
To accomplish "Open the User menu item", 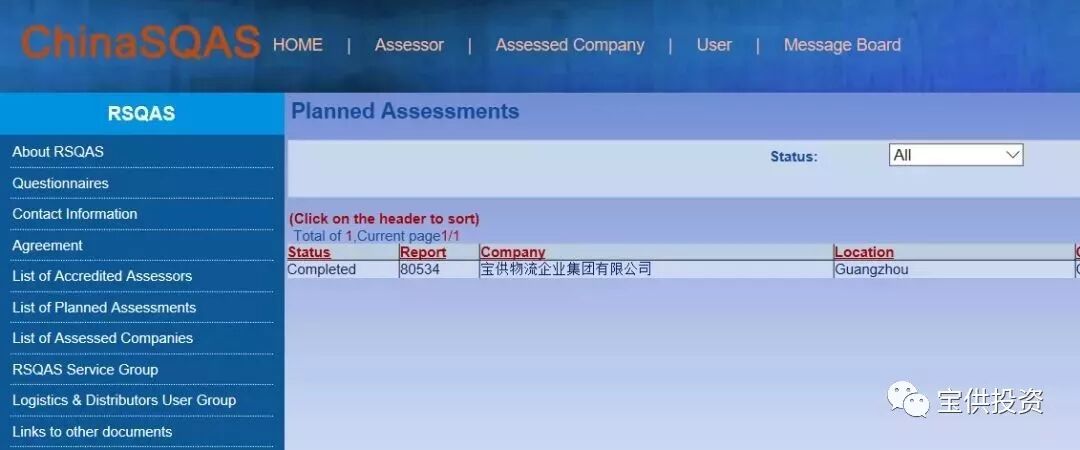I will coord(714,45).
